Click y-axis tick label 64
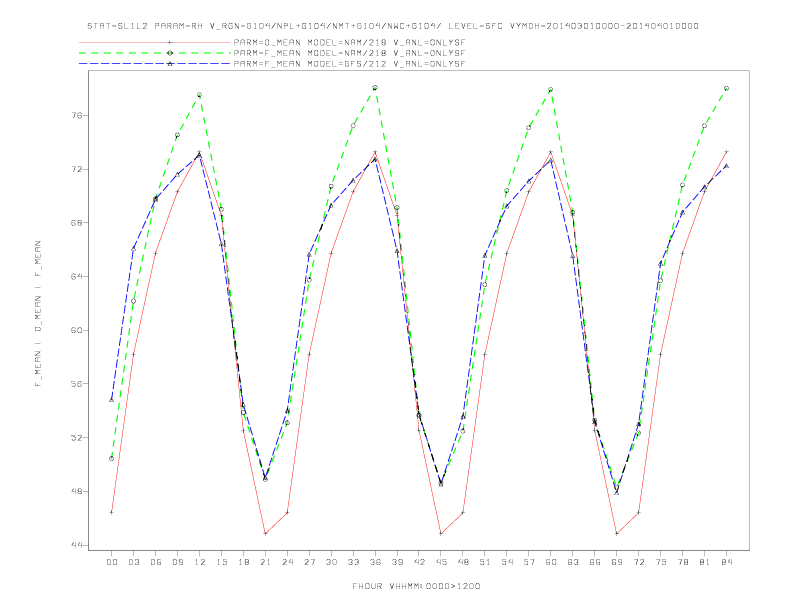The image size is (792, 612). point(76,277)
